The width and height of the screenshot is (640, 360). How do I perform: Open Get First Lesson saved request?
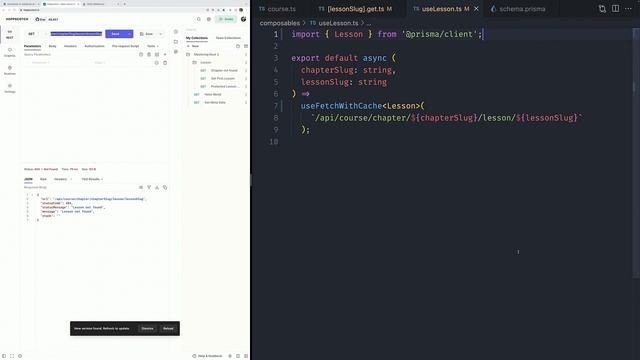pyautogui.click(x=222, y=78)
